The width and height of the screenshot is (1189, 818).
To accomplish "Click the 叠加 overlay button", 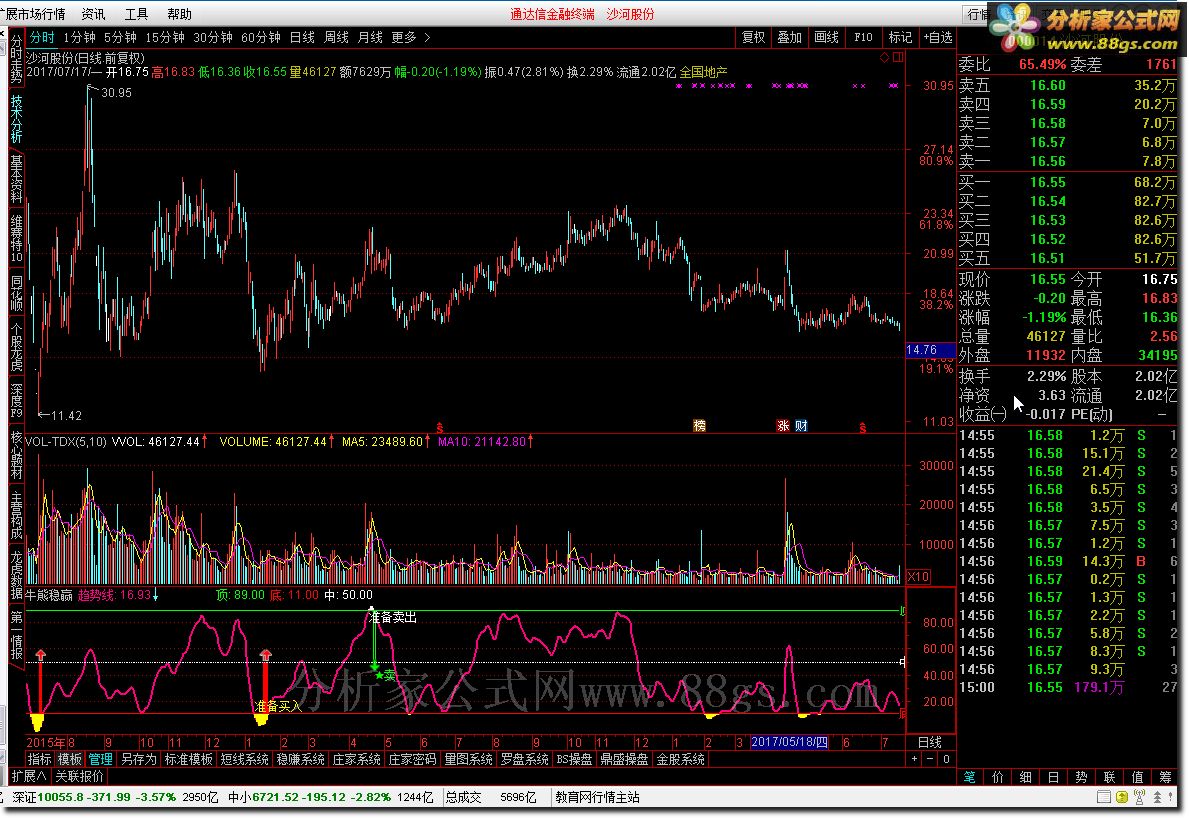I will pyautogui.click(x=789, y=37).
